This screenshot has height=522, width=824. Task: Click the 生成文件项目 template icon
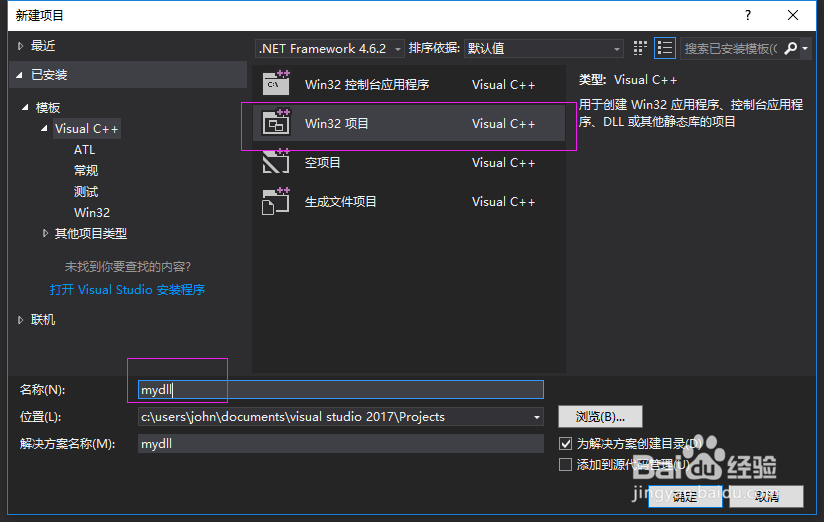tap(276, 201)
